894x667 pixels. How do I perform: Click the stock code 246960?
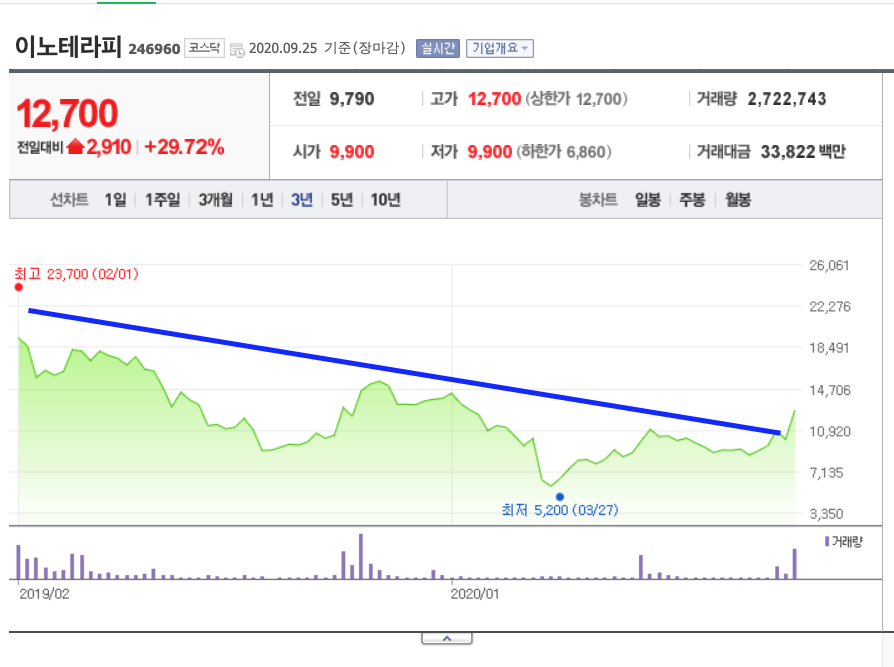click(154, 49)
